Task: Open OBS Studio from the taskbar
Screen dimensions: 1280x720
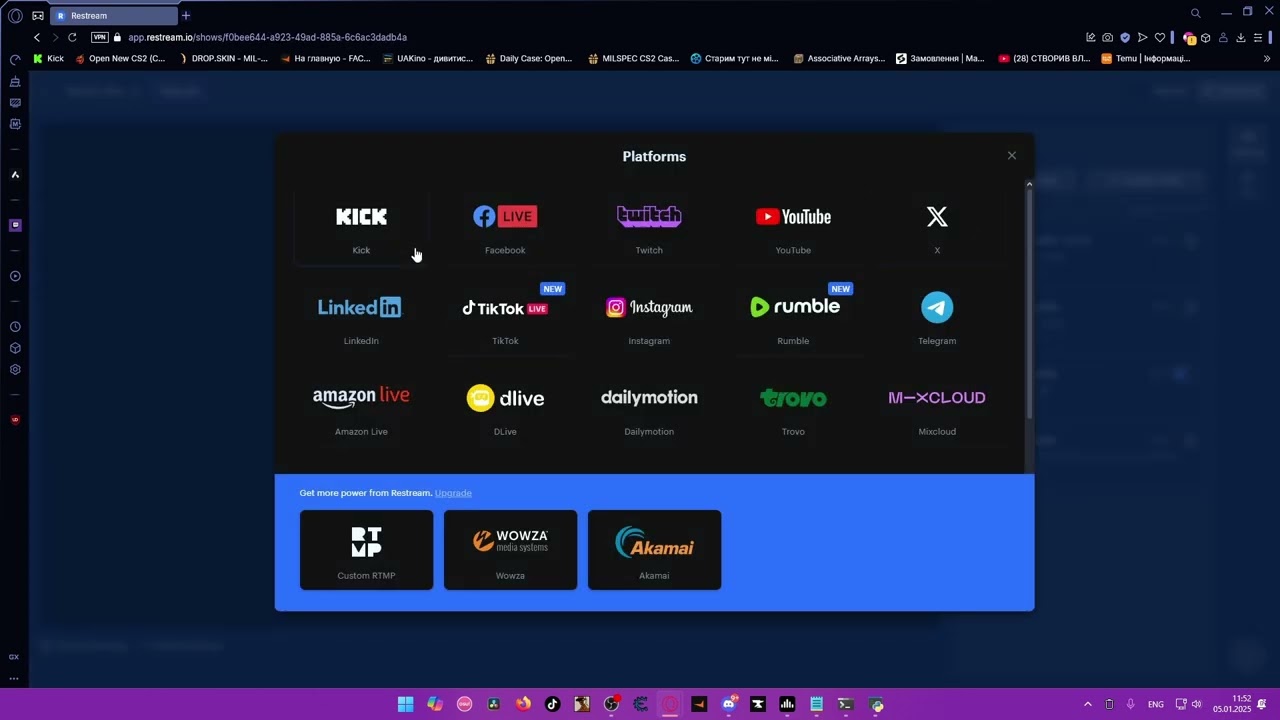Action: point(611,704)
